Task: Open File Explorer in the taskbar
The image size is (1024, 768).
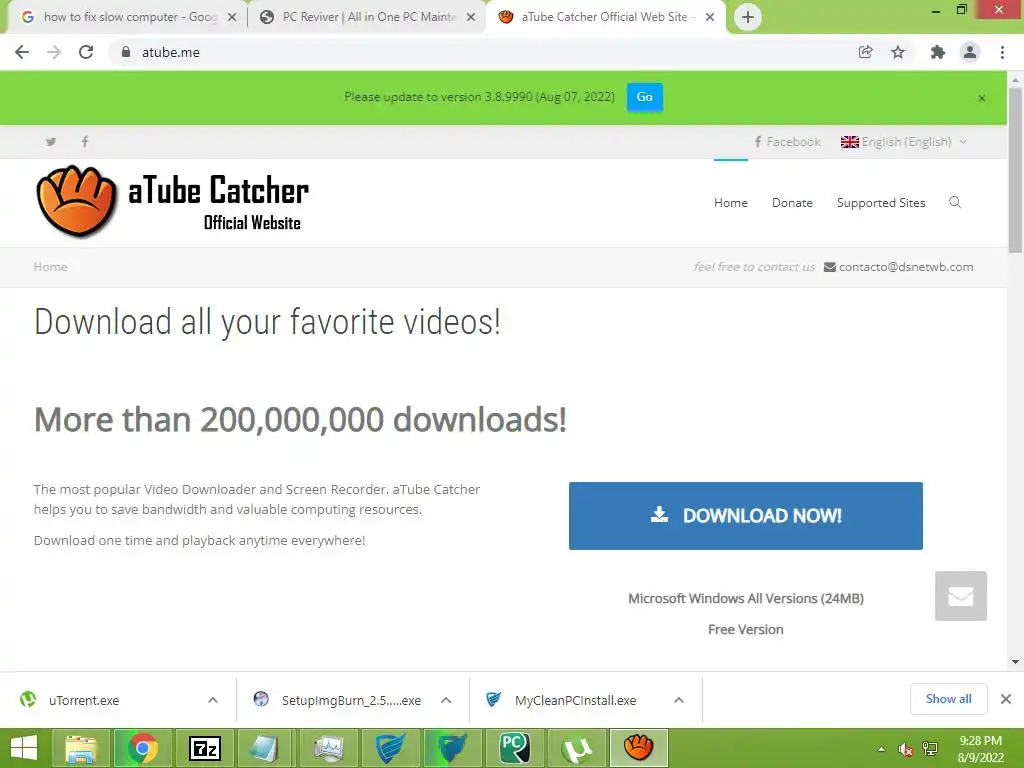Action: (80, 748)
